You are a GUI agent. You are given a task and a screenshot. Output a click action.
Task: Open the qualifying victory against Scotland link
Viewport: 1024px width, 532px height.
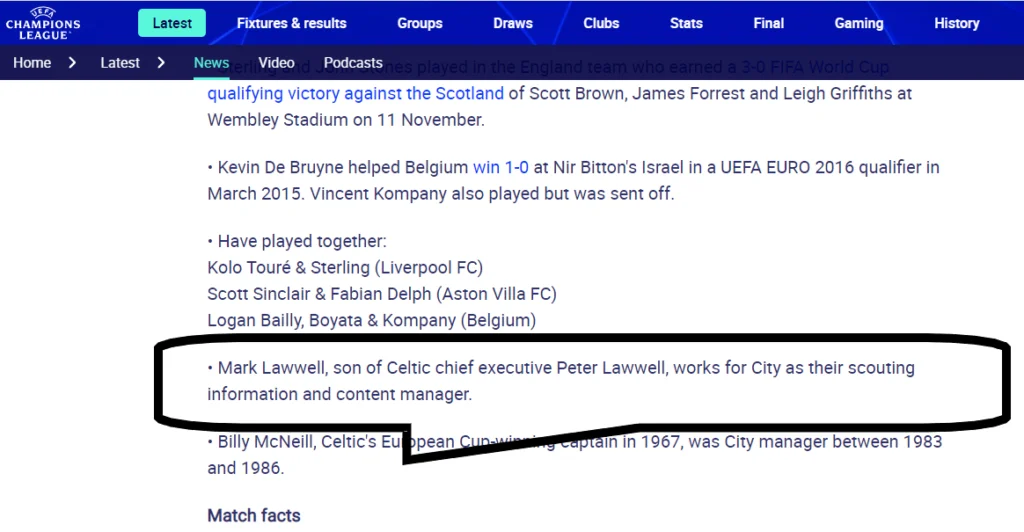click(355, 94)
